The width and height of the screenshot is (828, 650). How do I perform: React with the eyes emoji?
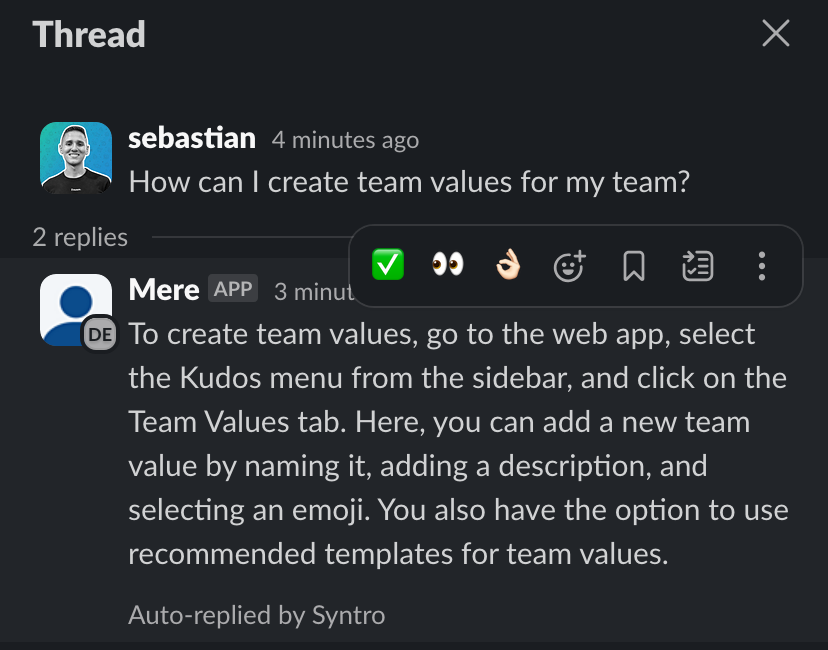(x=448, y=265)
